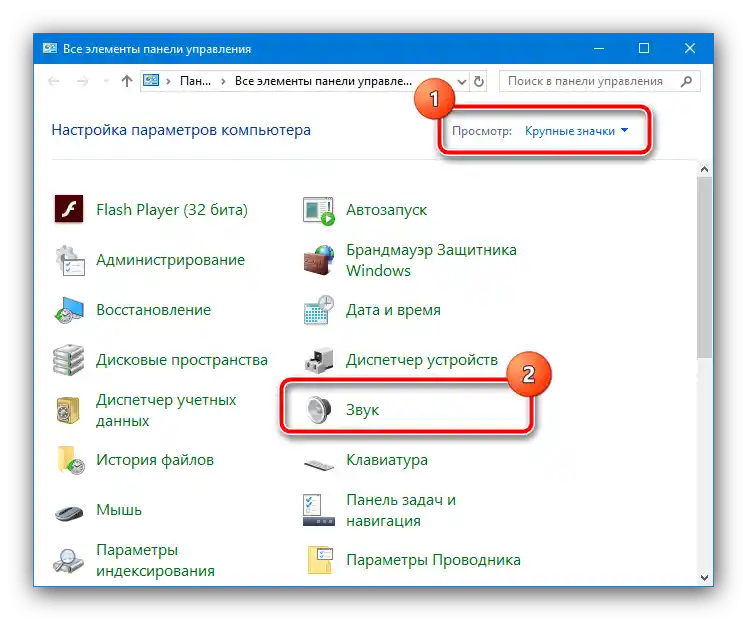
Task: Click the refresh button in address bar
Action: pyautogui.click(x=479, y=81)
